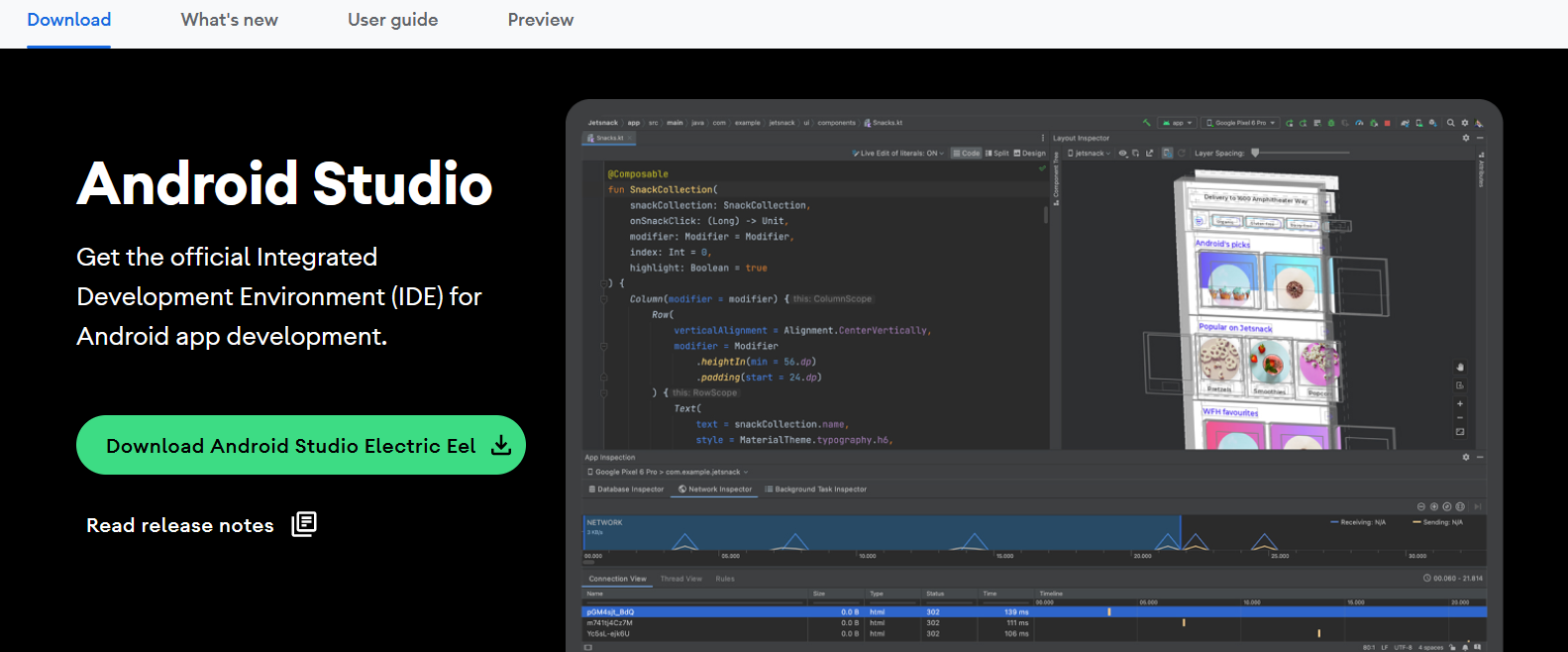The image size is (1568, 652).
Task: Go to the Preview tab
Action: tap(541, 20)
